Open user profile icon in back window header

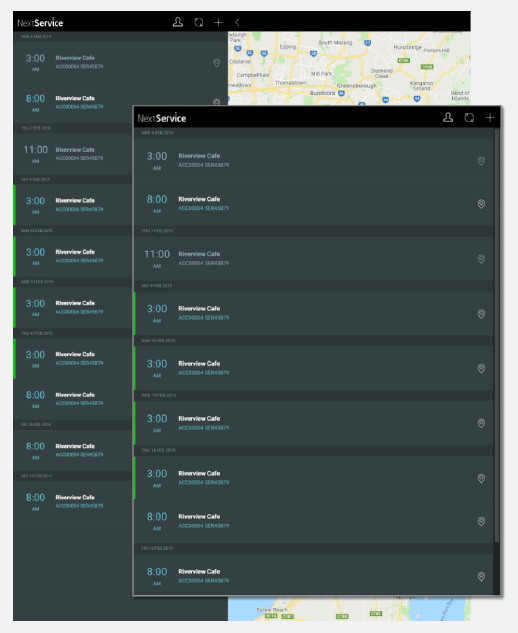[x=178, y=22]
